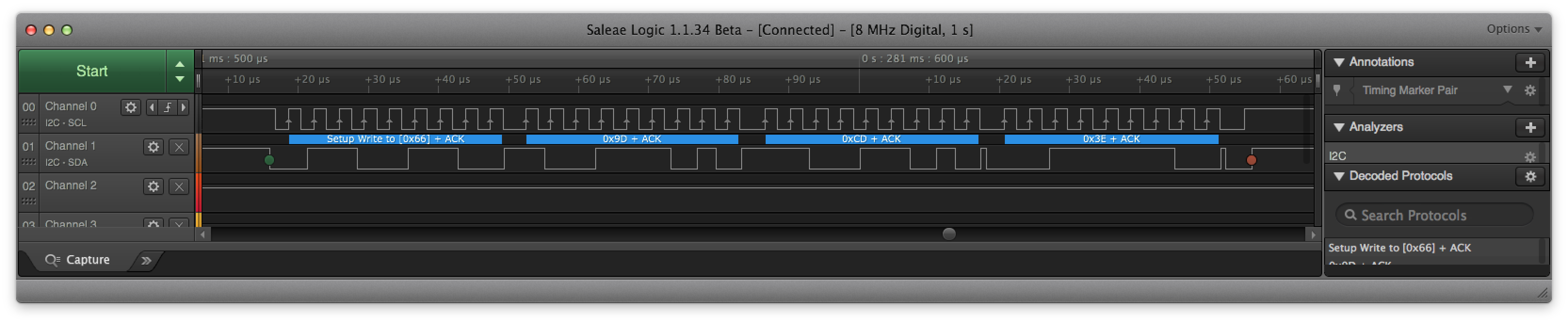Click the Channel 1 drag handle dots
Viewport: 1568px width, 323px height.
click(x=29, y=162)
